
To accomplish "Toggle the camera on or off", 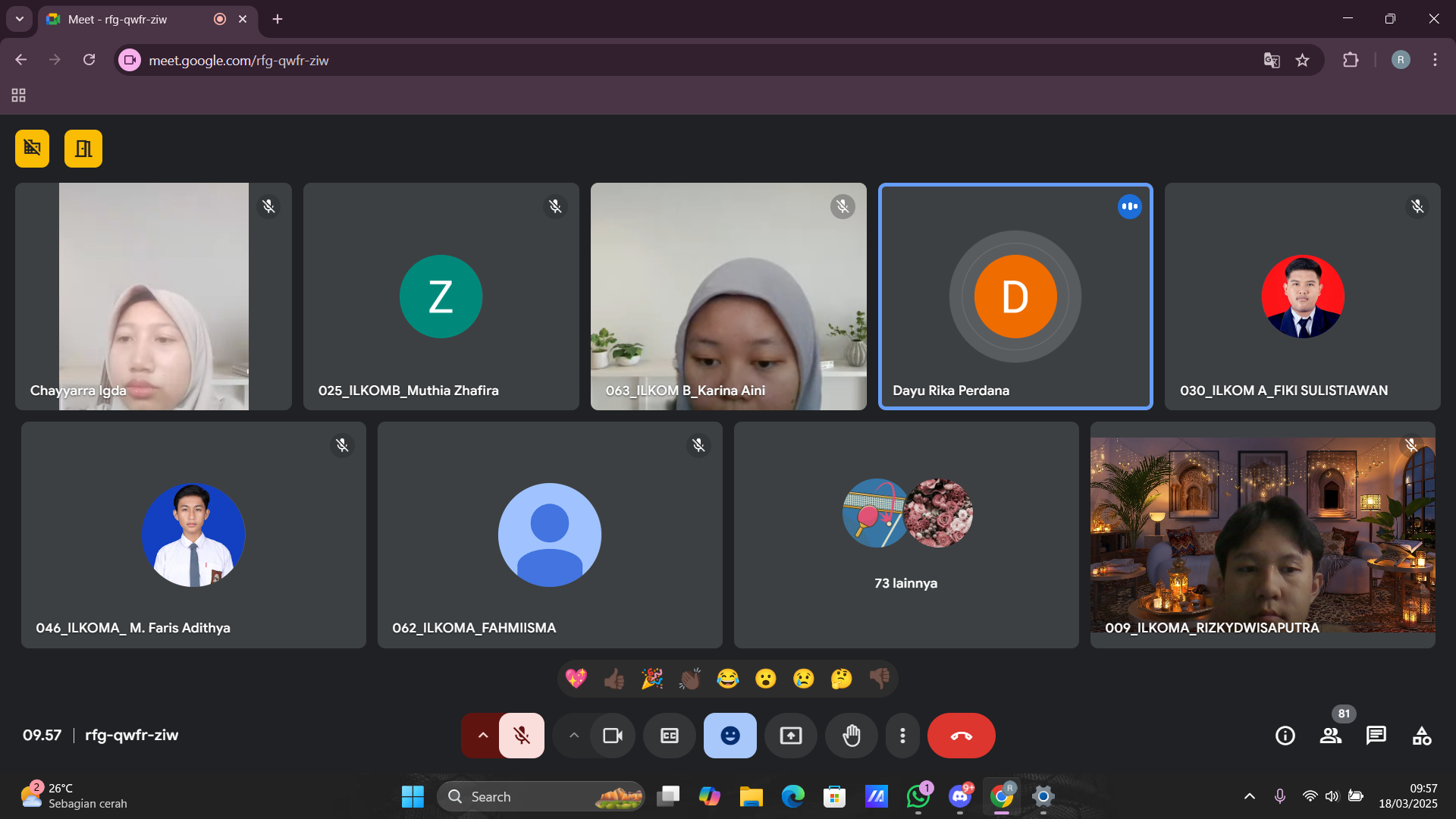I will pyautogui.click(x=613, y=736).
